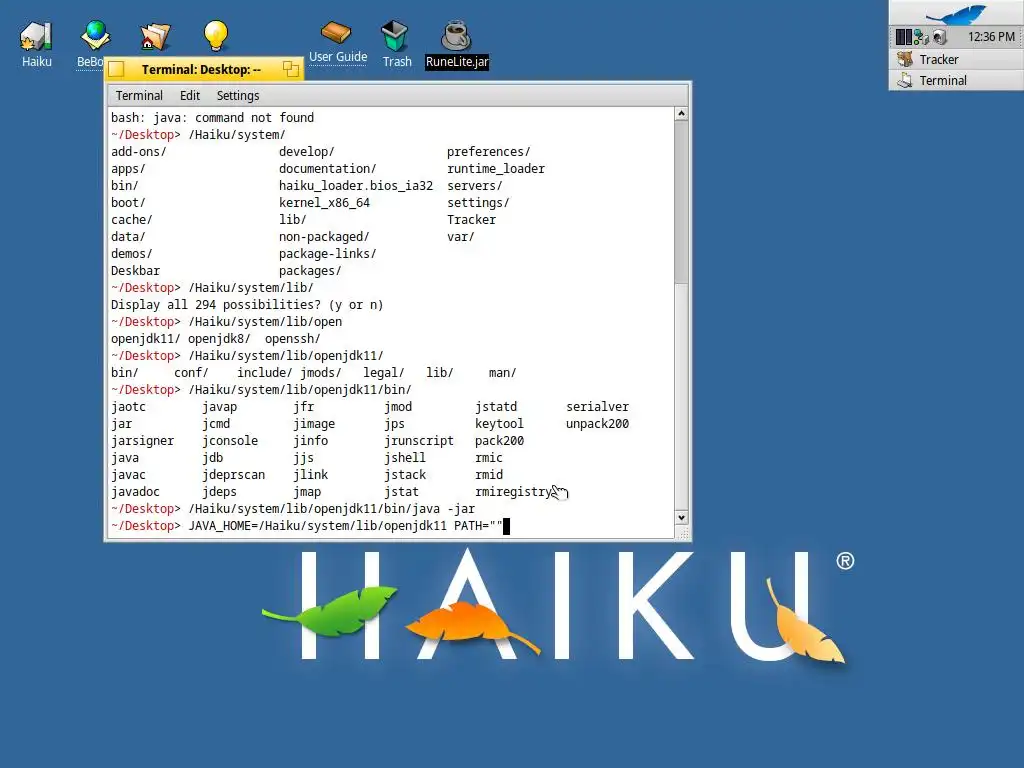Click 'include/' in openjdk11 listing
Viewport: 1024px width, 768px height.
click(x=264, y=373)
